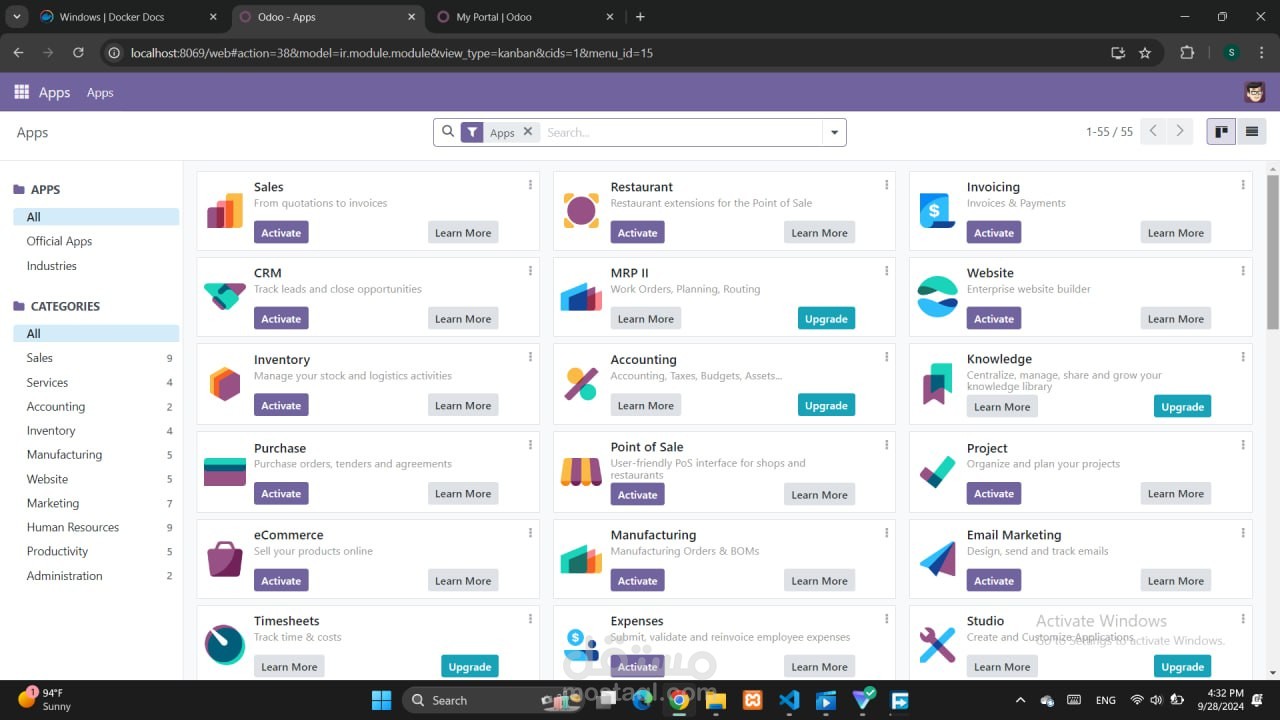Open the Invoicing card three-dot menu

[1242, 185]
